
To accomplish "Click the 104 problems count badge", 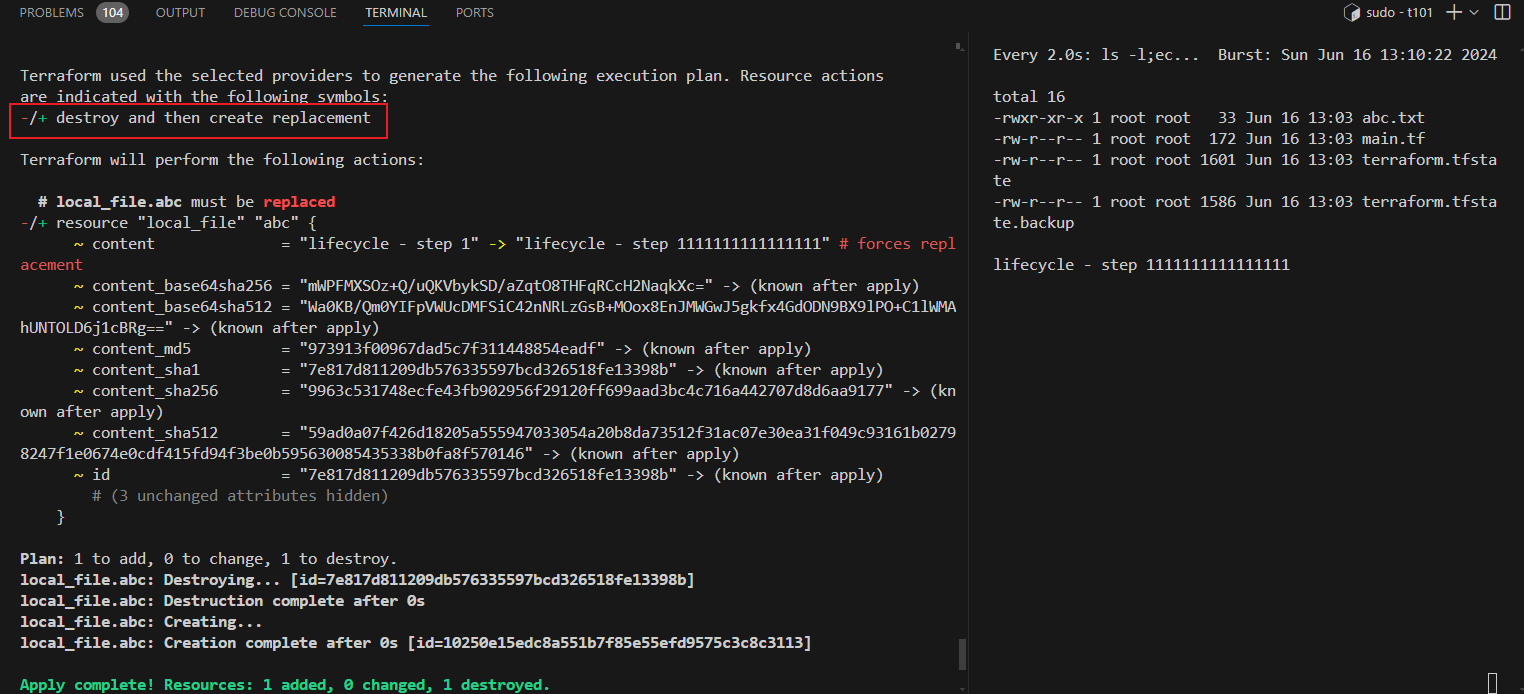I will click(112, 13).
